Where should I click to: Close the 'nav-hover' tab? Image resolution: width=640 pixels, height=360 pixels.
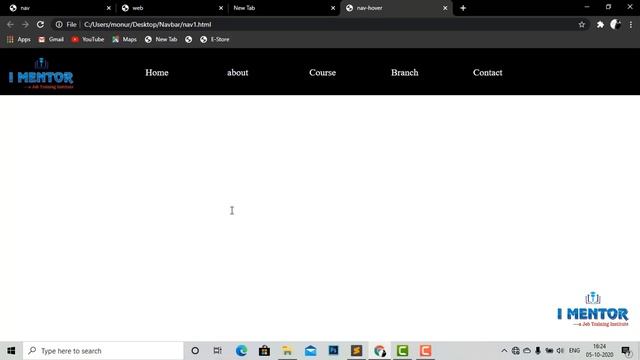tap(445, 8)
